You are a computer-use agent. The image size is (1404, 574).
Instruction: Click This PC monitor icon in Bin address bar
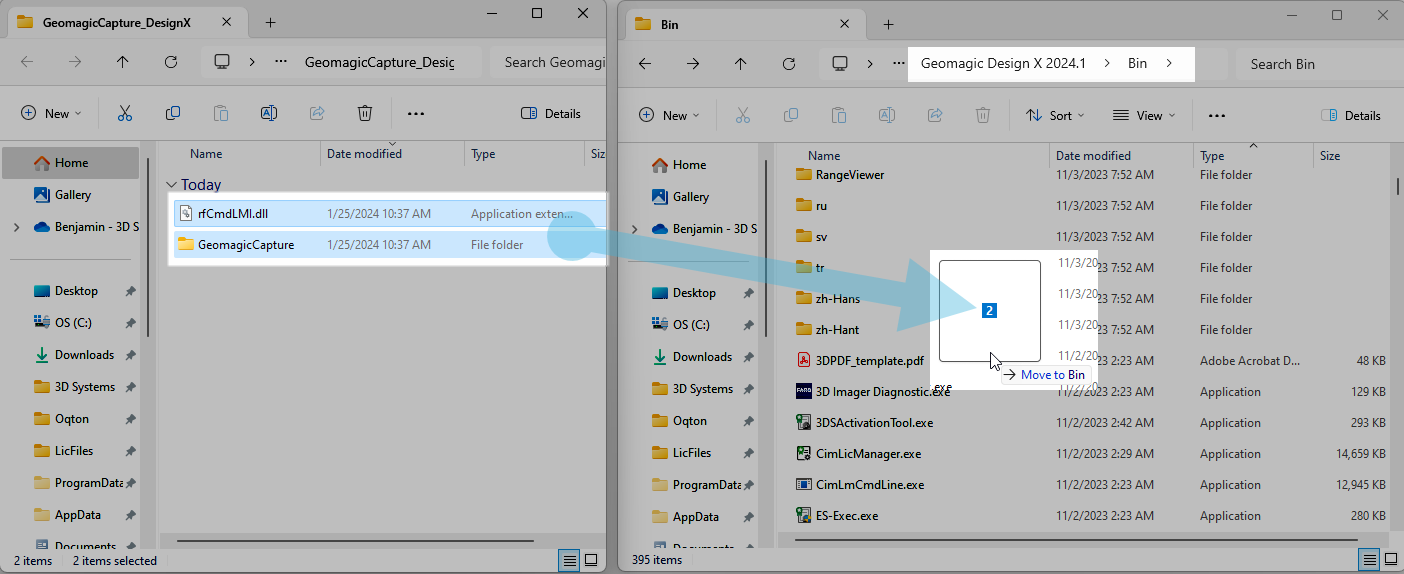click(841, 63)
